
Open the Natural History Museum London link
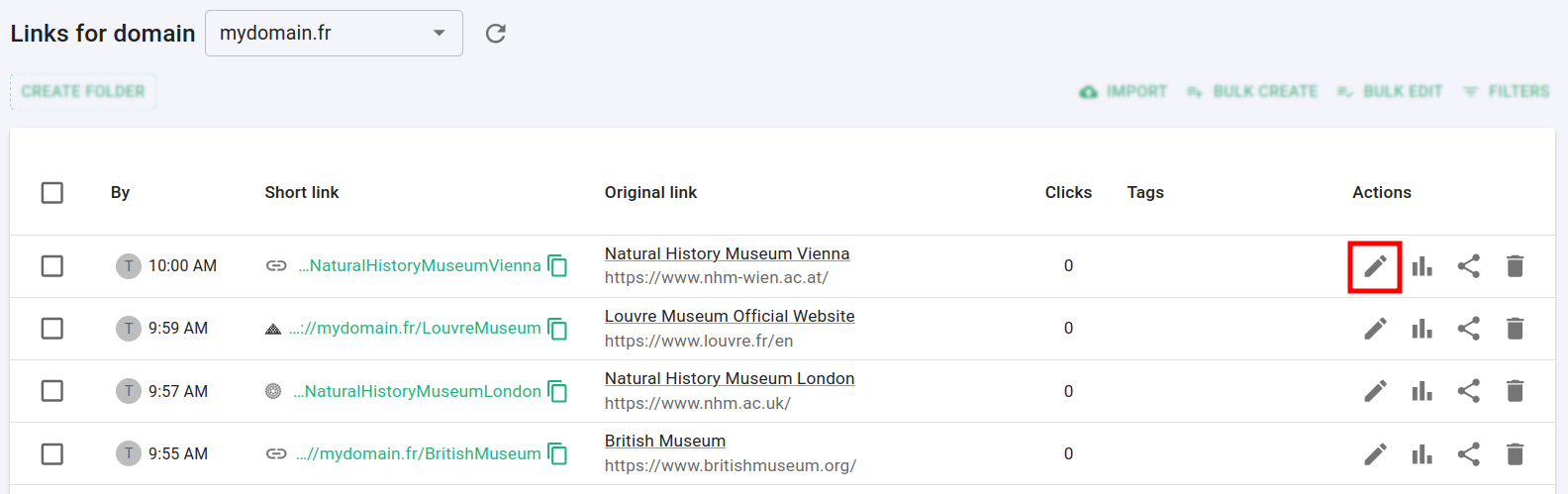(730, 378)
